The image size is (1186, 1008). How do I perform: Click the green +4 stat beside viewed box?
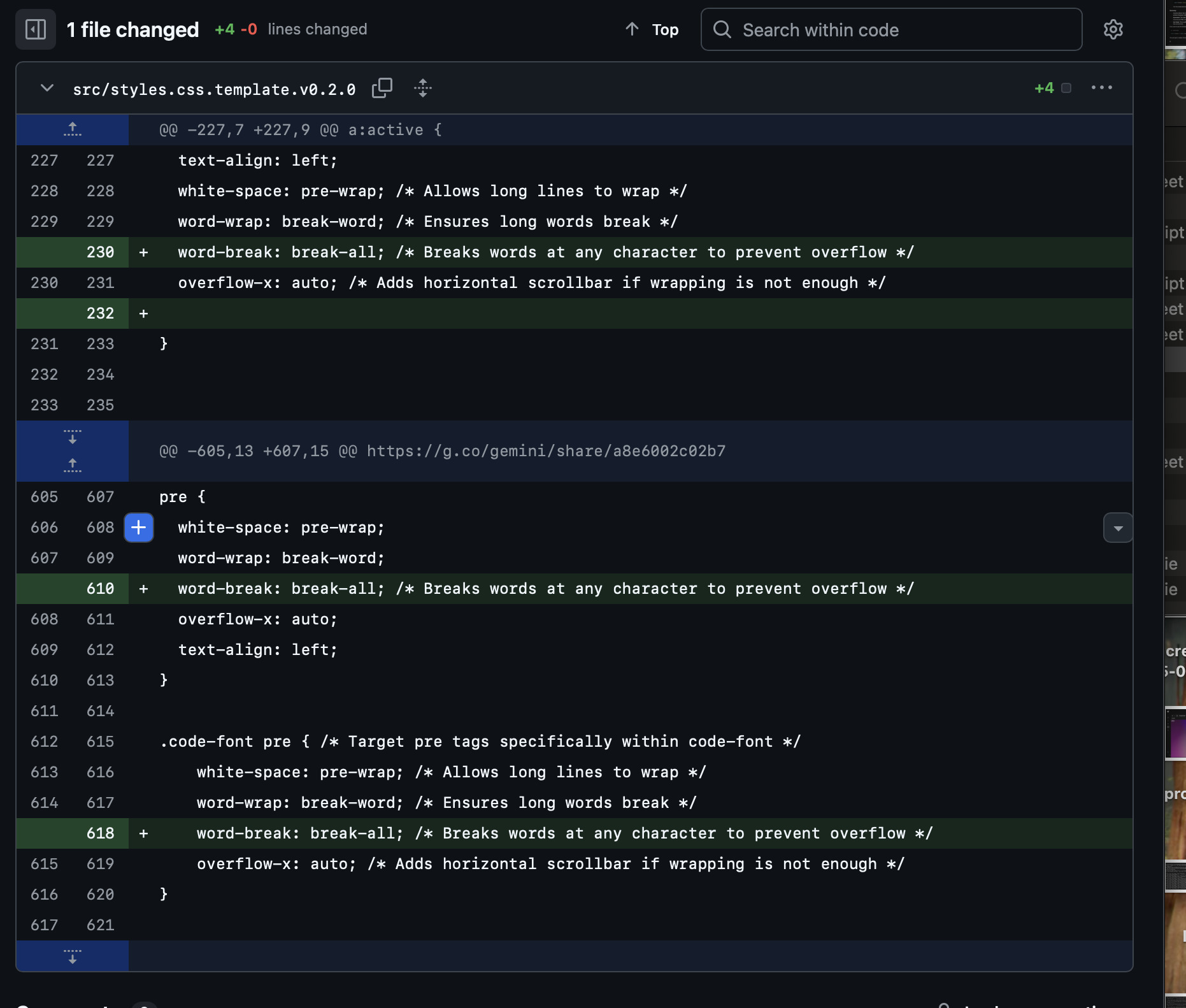1044,88
